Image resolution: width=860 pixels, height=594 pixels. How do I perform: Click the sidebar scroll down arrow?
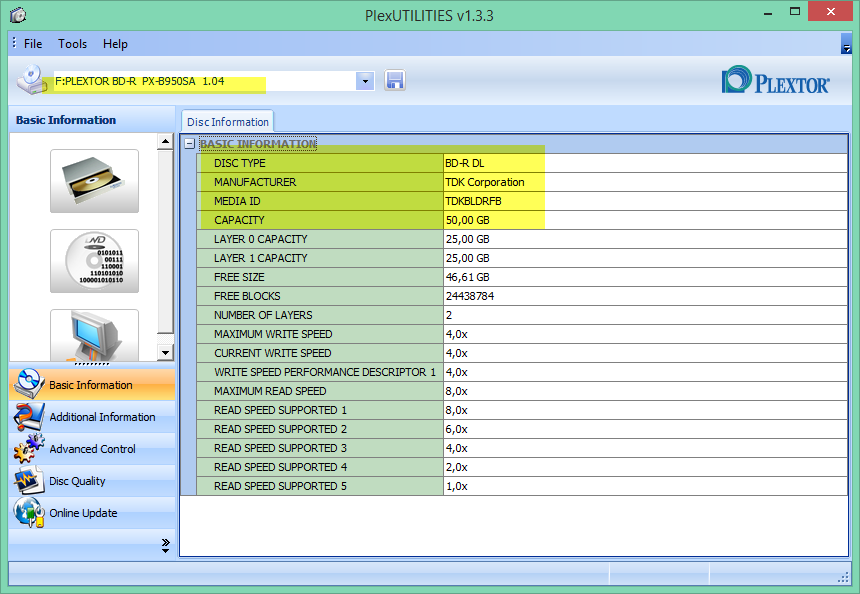pyautogui.click(x=165, y=352)
